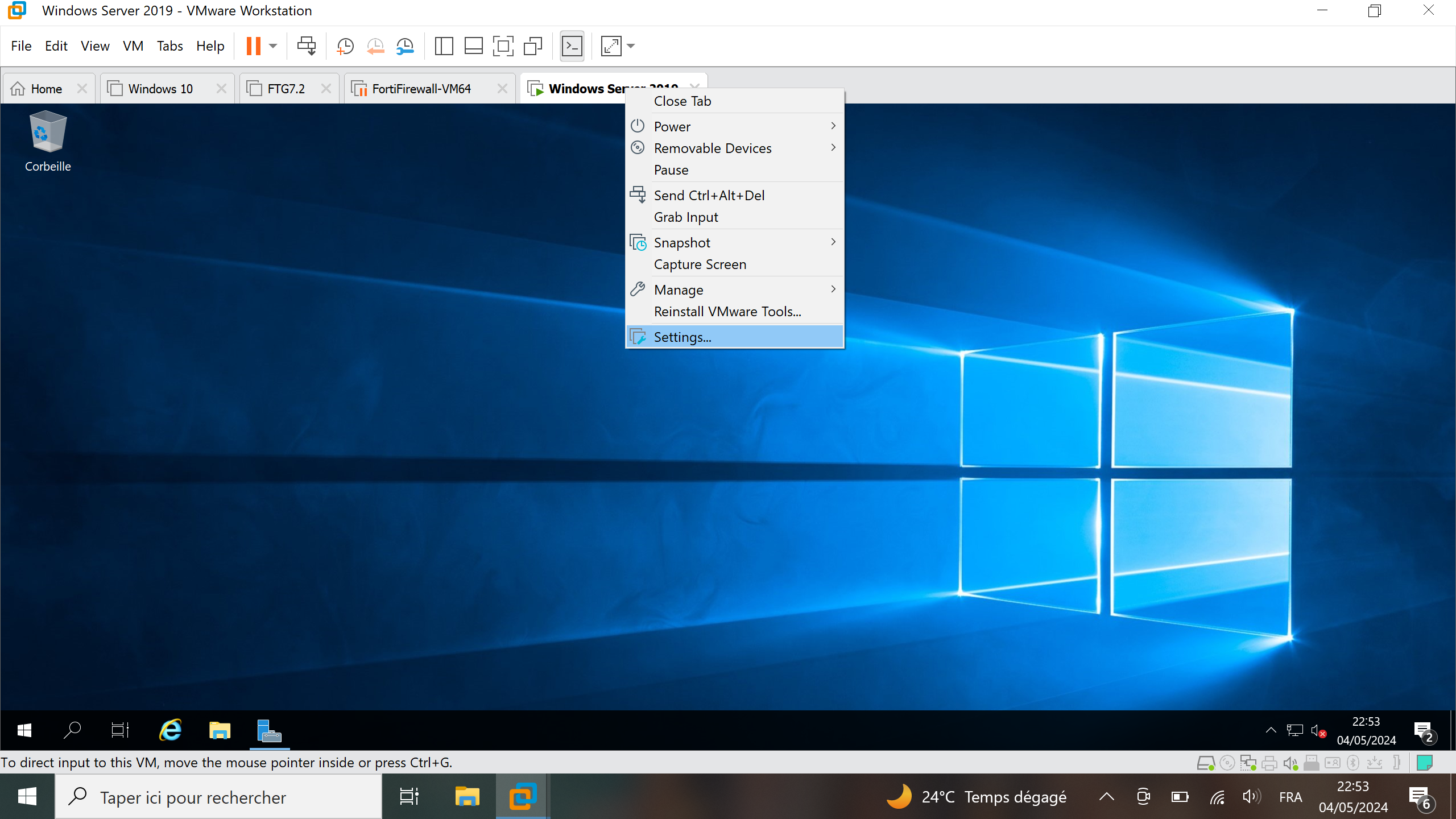This screenshot has height=819, width=1456.
Task: Close the FortiFirewall-VM64 tab
Action: tap(502, 89)
